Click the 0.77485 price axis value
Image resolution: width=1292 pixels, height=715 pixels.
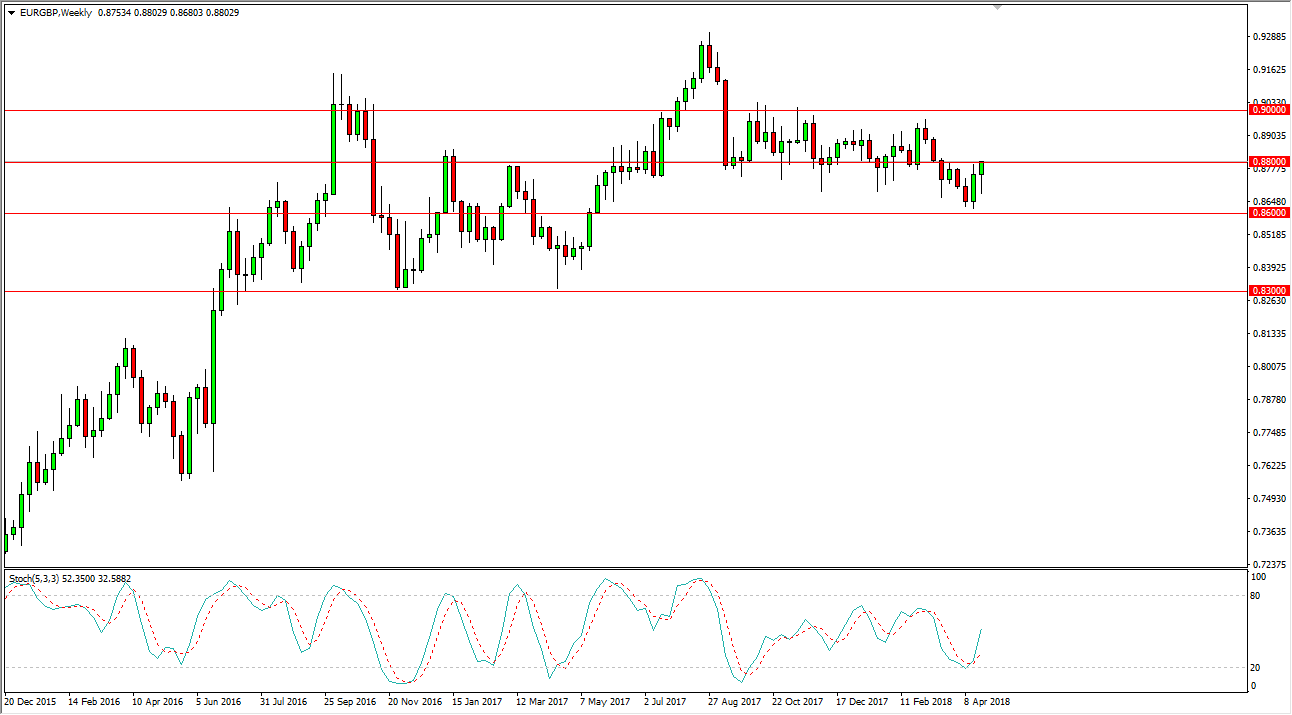pos(1268,433)
